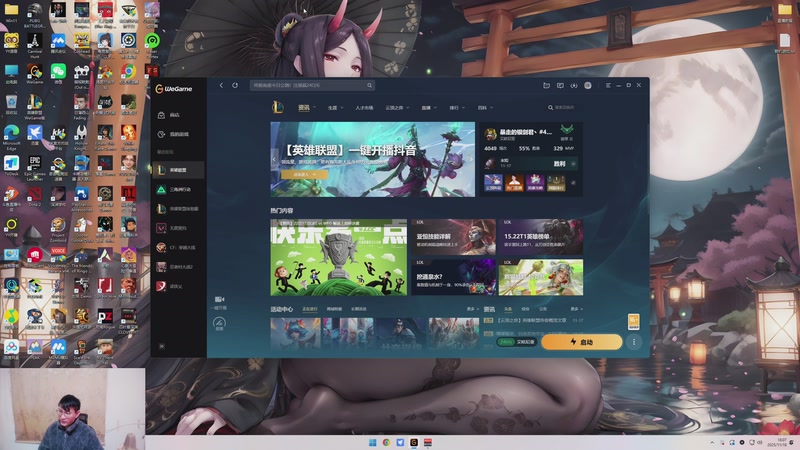Viewport: 800px width, 450px height.
Task: Open the first shortcut tile below the match row
Action: pos(493,183)
